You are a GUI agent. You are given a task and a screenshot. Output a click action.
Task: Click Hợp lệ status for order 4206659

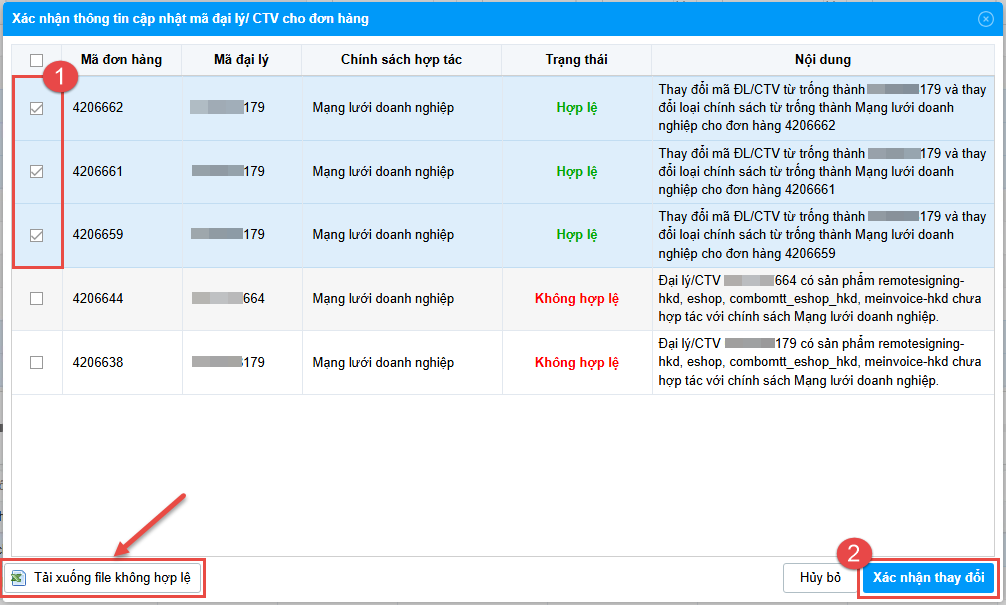tap(577, 234)
